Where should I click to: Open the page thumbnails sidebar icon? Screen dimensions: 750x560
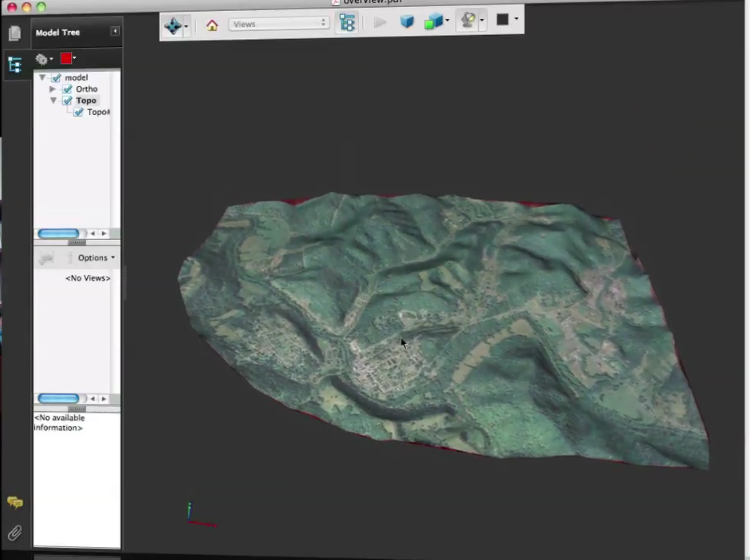click(15, 33)
